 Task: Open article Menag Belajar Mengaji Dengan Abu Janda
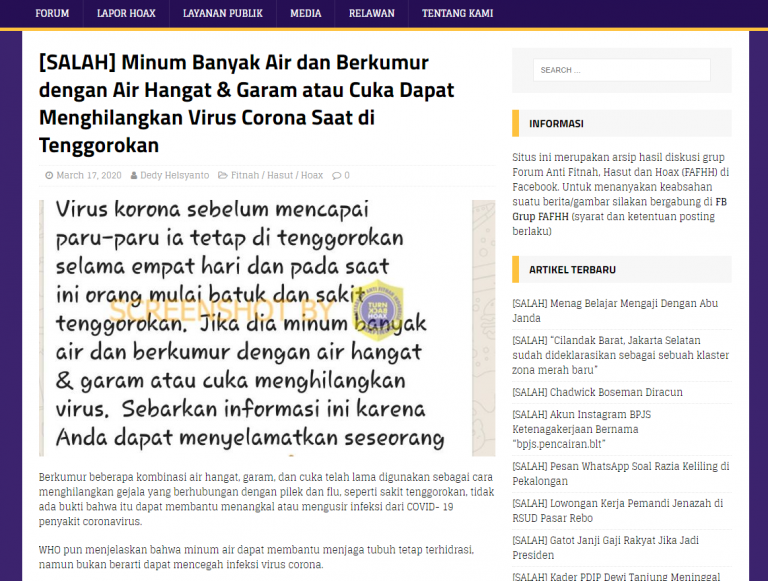point(615,311)
